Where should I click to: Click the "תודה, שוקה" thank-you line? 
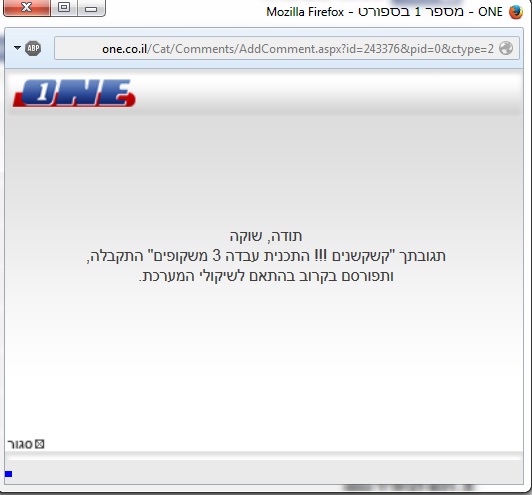(266, 236)
